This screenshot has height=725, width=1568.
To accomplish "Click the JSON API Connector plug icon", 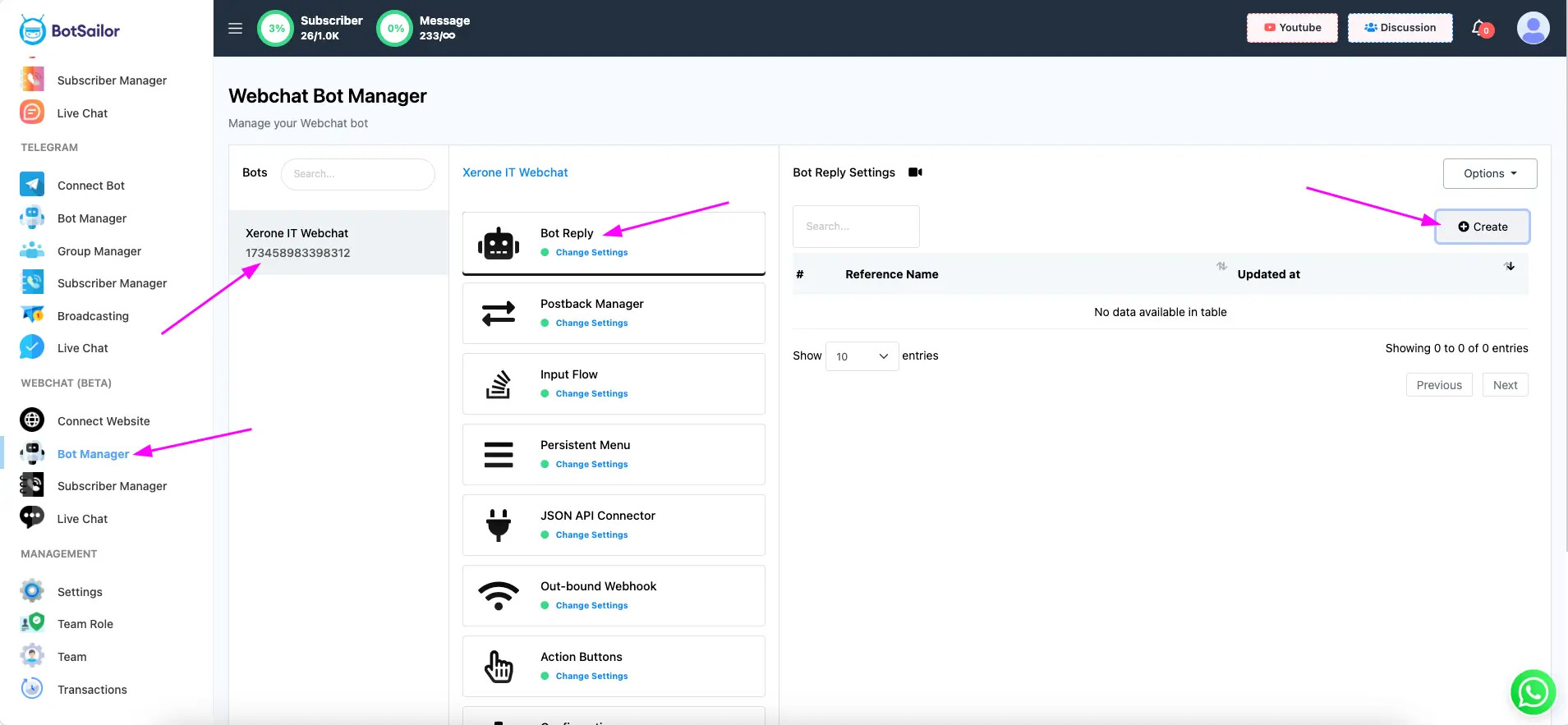I will point(499,525).
